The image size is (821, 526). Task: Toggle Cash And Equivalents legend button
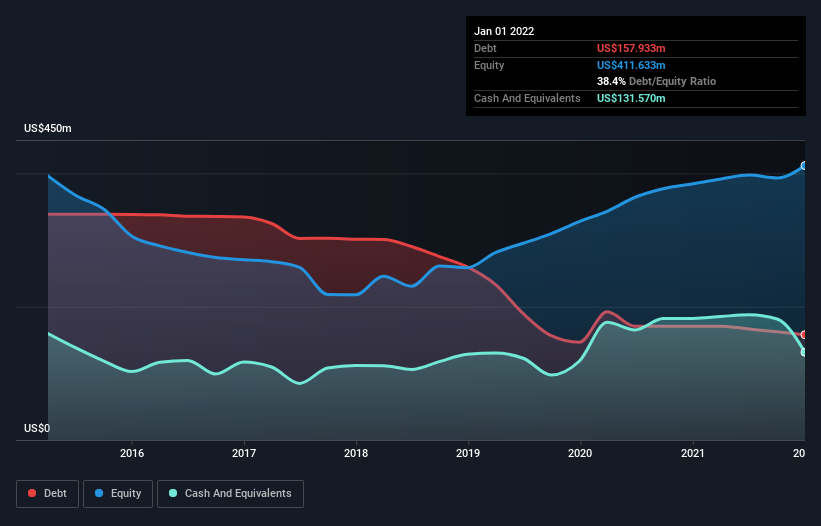230,494
